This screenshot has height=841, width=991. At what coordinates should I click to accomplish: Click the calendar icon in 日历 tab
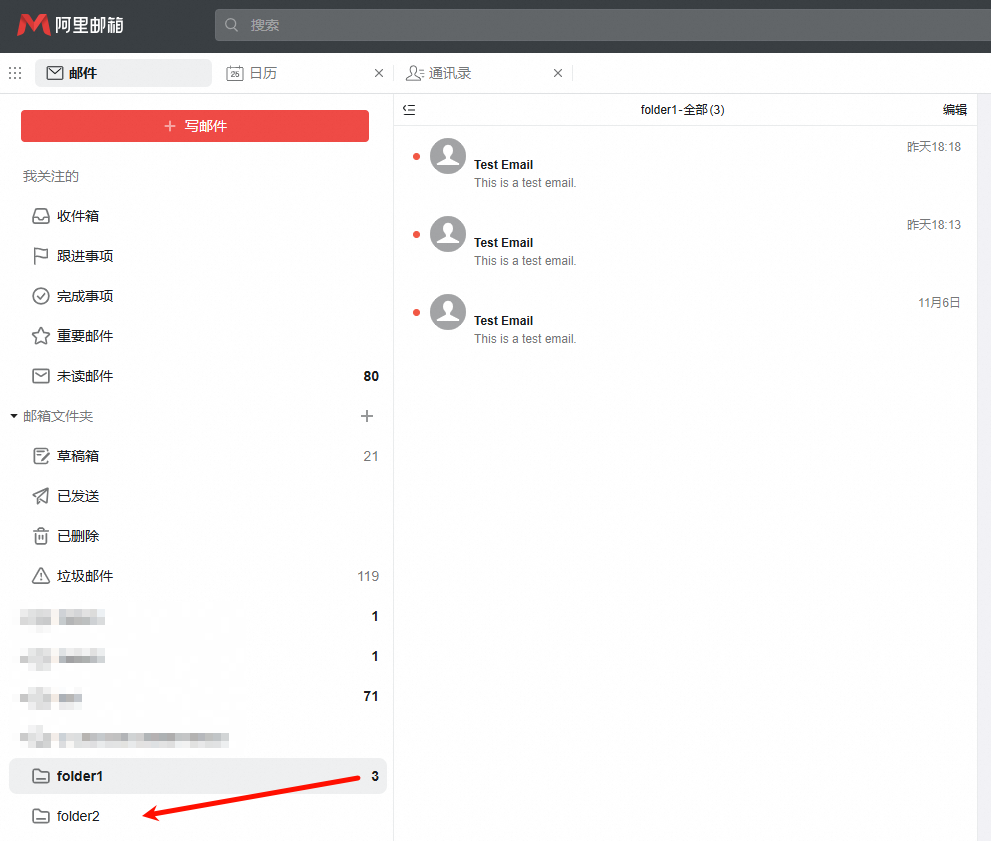tap(234, 73)
